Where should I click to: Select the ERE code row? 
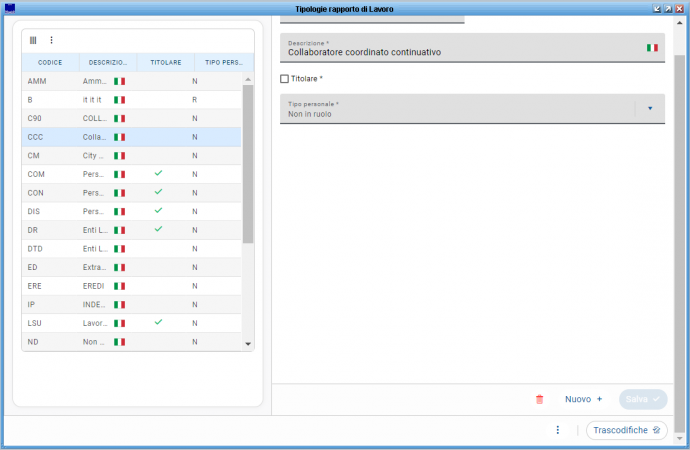132,286
